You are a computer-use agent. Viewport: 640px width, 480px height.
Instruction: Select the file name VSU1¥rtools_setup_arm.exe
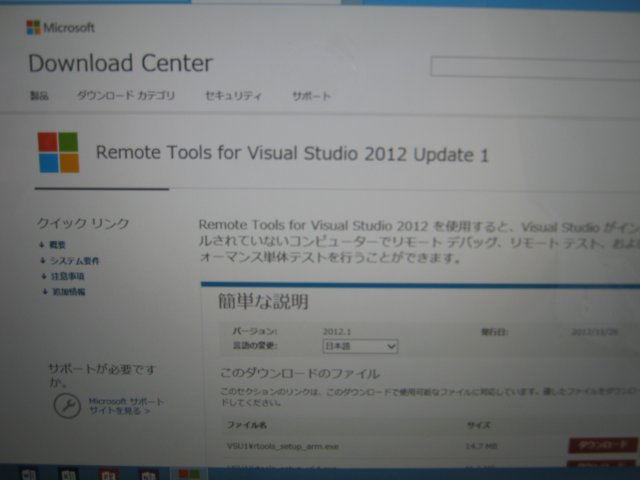(282, 446)
